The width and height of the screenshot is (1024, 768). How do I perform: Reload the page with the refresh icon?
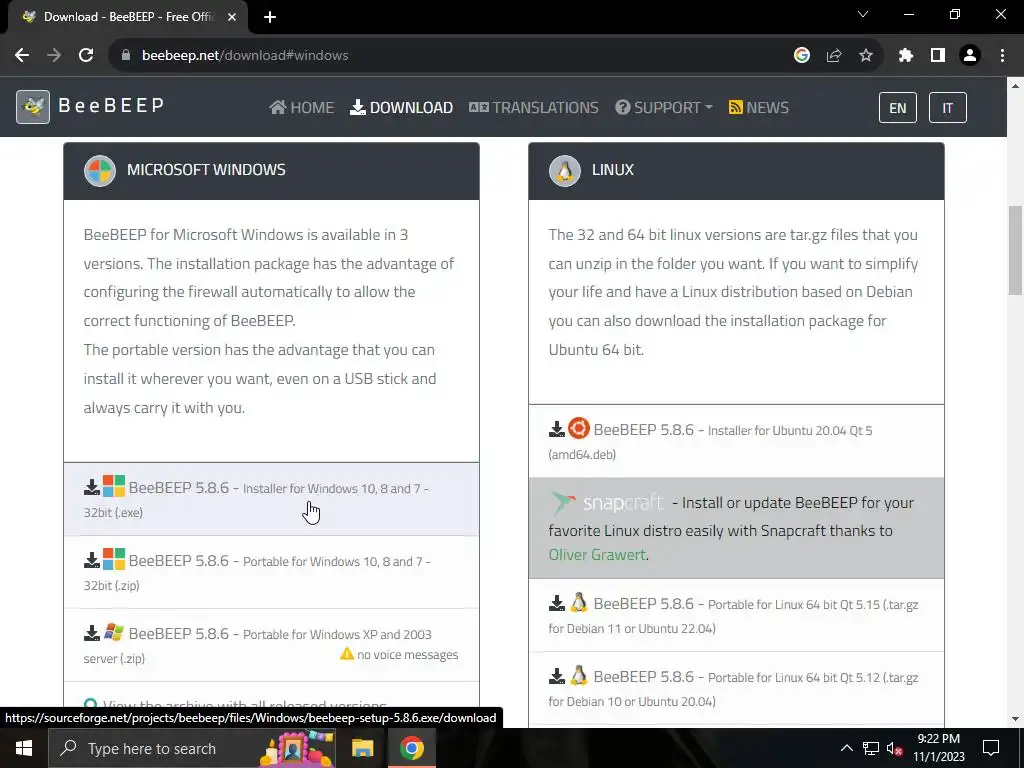[x=86, y=56]
